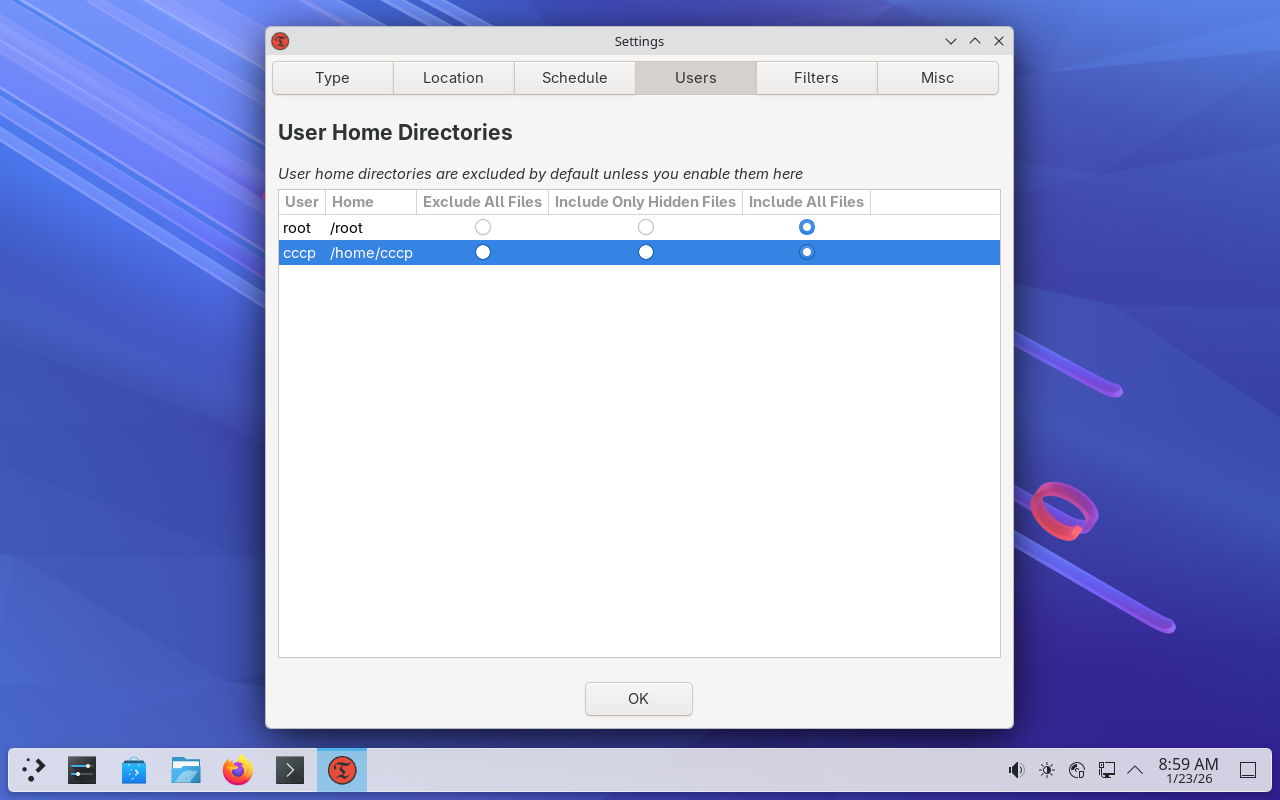Switch to the Filters tab

click(816, 78)
